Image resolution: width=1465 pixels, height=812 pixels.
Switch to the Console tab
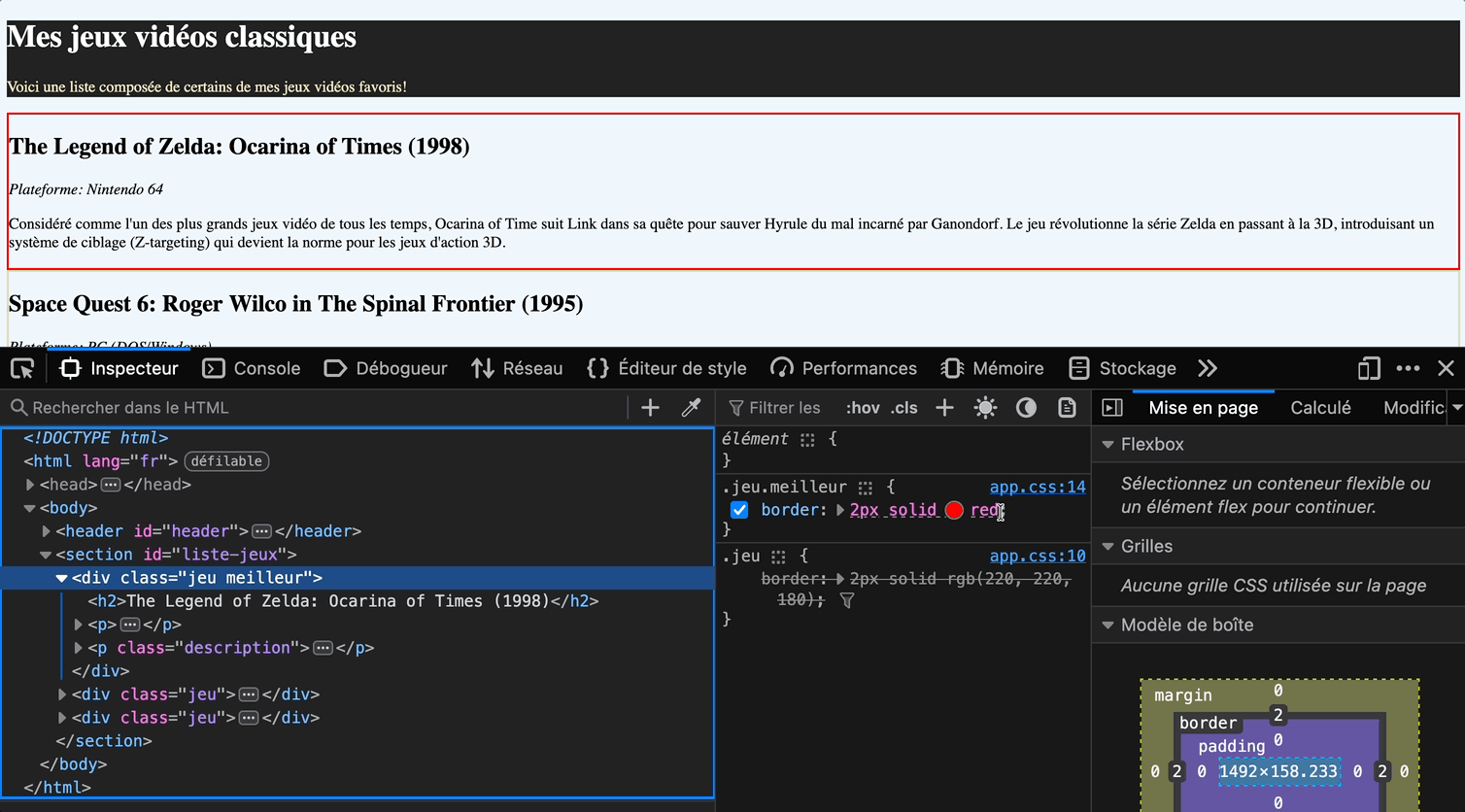[252, 368]
